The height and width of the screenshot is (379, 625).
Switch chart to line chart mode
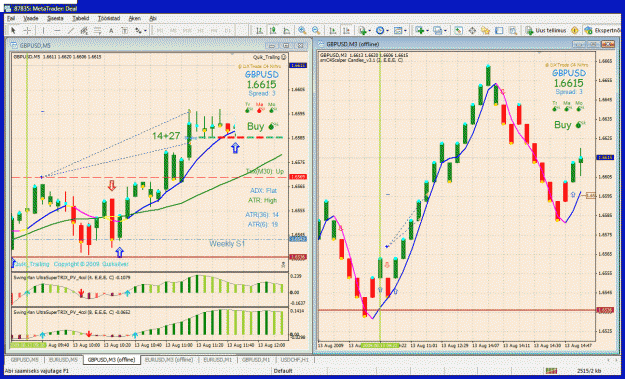287,30
